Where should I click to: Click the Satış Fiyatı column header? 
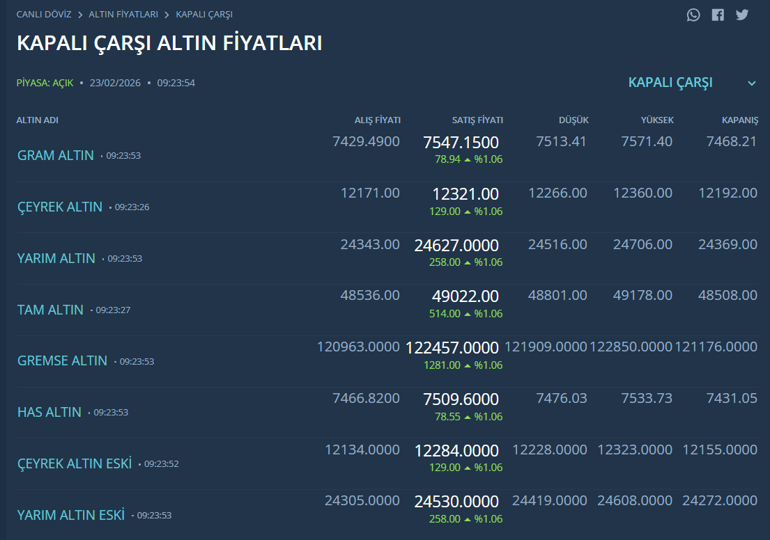point(477,120)
